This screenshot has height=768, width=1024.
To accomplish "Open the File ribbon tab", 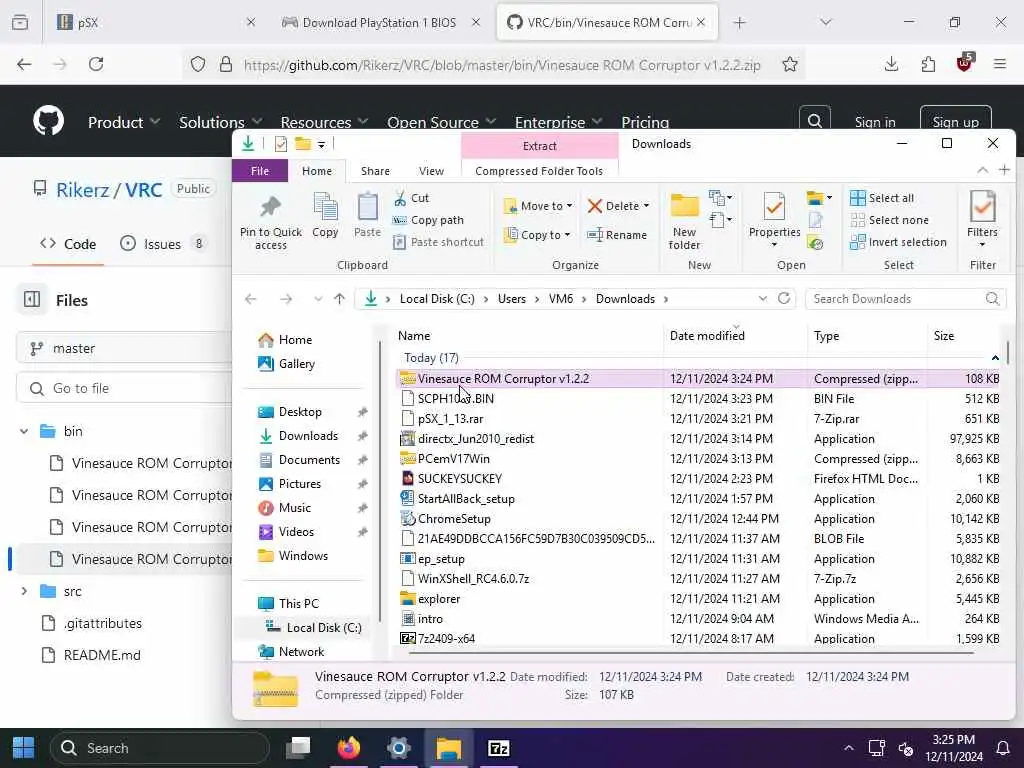I will coord(259,171).
